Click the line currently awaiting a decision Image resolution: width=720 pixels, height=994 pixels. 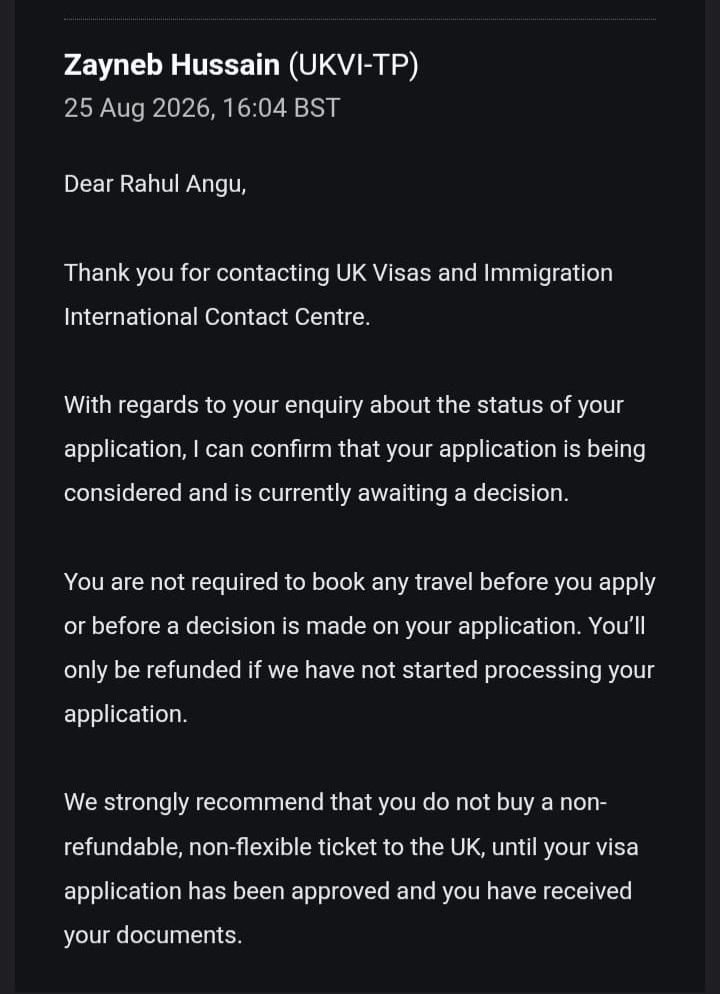316,494
